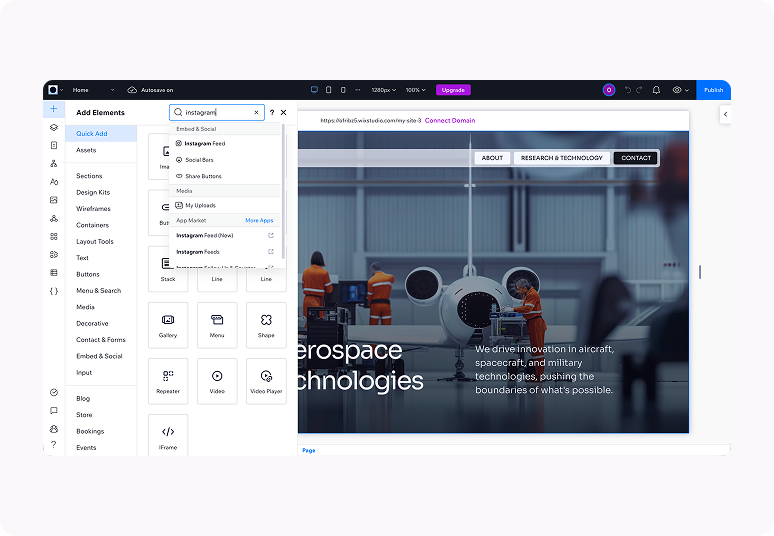Select Layout Tools category
Image resolution: width=774 pixels, height=536 pixels.
pos(95,241)
